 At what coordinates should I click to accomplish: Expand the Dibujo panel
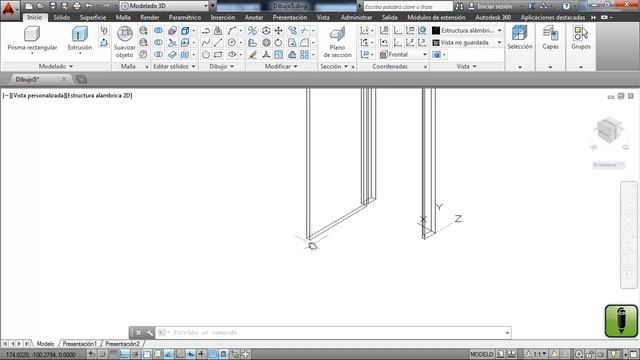[x=222, y=66]
